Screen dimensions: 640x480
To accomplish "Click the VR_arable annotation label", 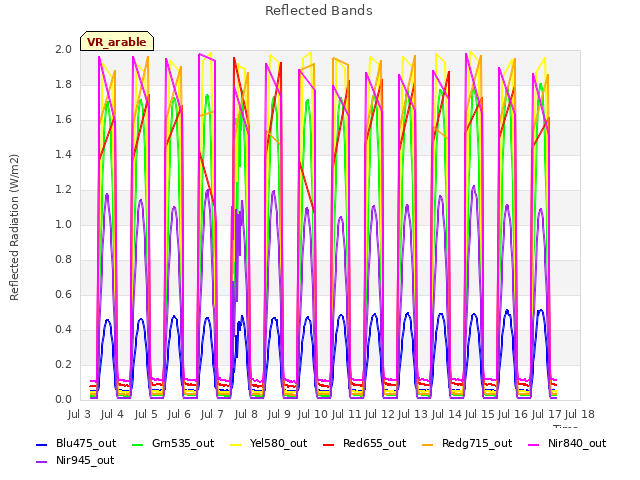I will (117, 42).
